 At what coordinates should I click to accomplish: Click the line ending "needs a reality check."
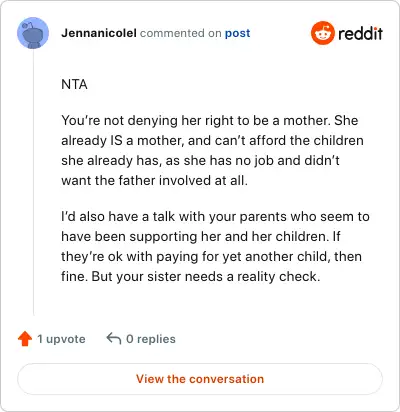[191, 277]
